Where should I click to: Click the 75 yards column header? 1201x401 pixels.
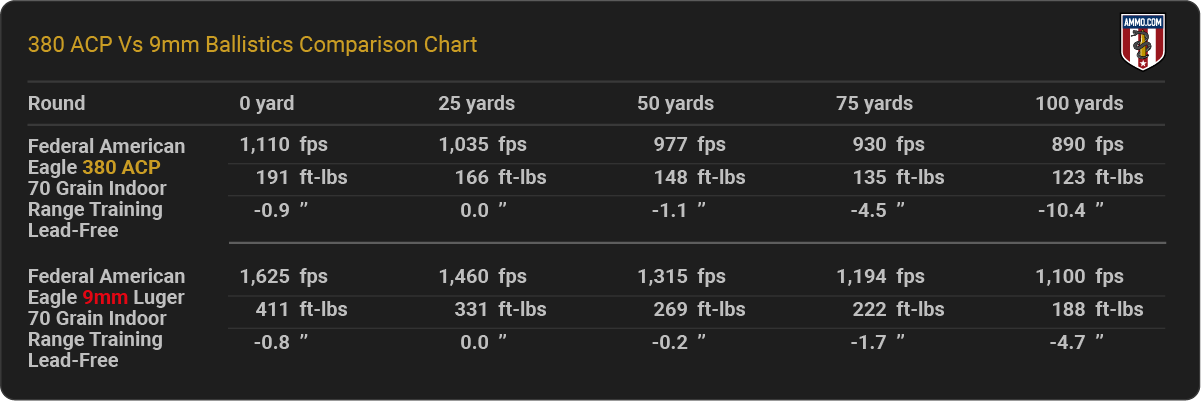[874, 104]
